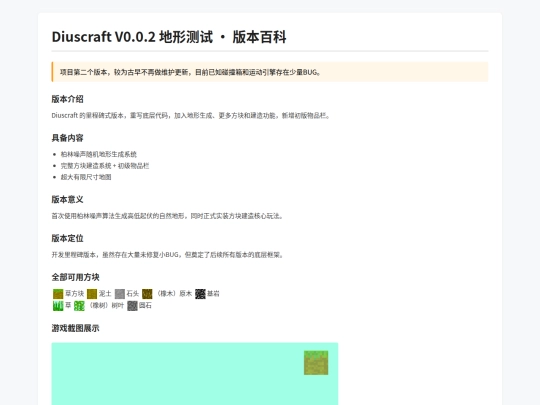This screenshot has width=540, height=405.
Task: Click the bullet 超大有限尺寸地图
Action: (x=86, y=177)
